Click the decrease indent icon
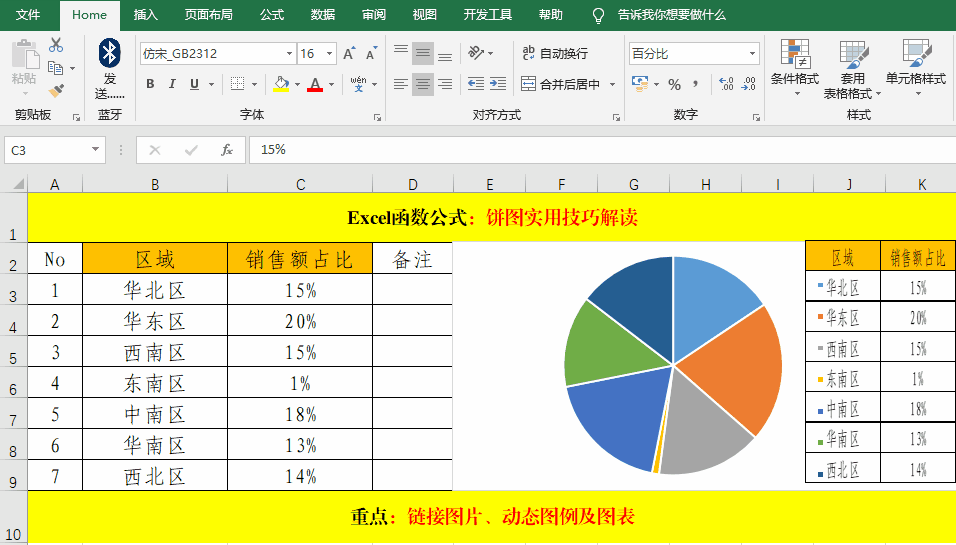The image size is (956, 545). coord(476,84)
